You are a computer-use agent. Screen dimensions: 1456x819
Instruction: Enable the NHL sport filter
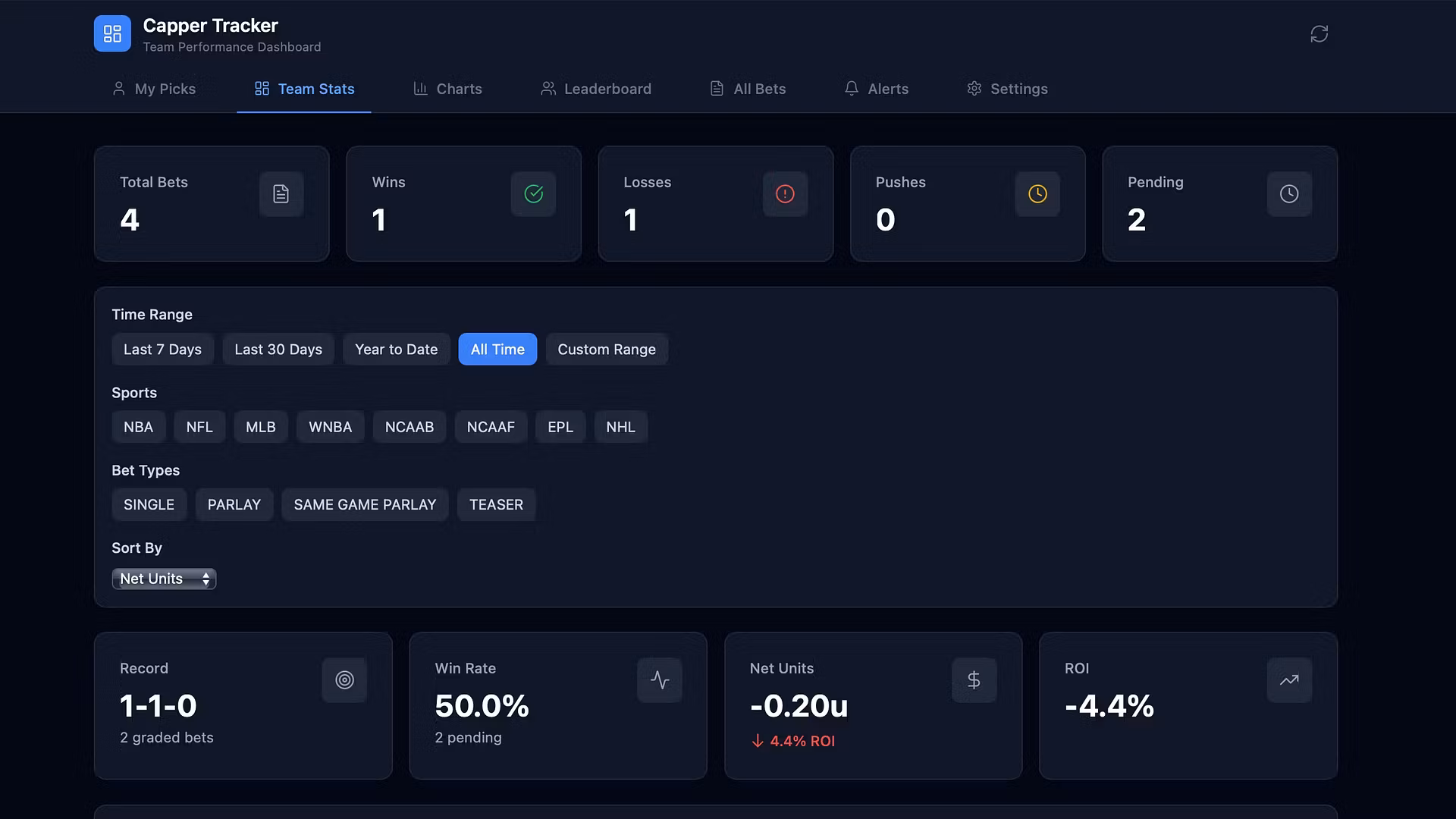[620, 427]
